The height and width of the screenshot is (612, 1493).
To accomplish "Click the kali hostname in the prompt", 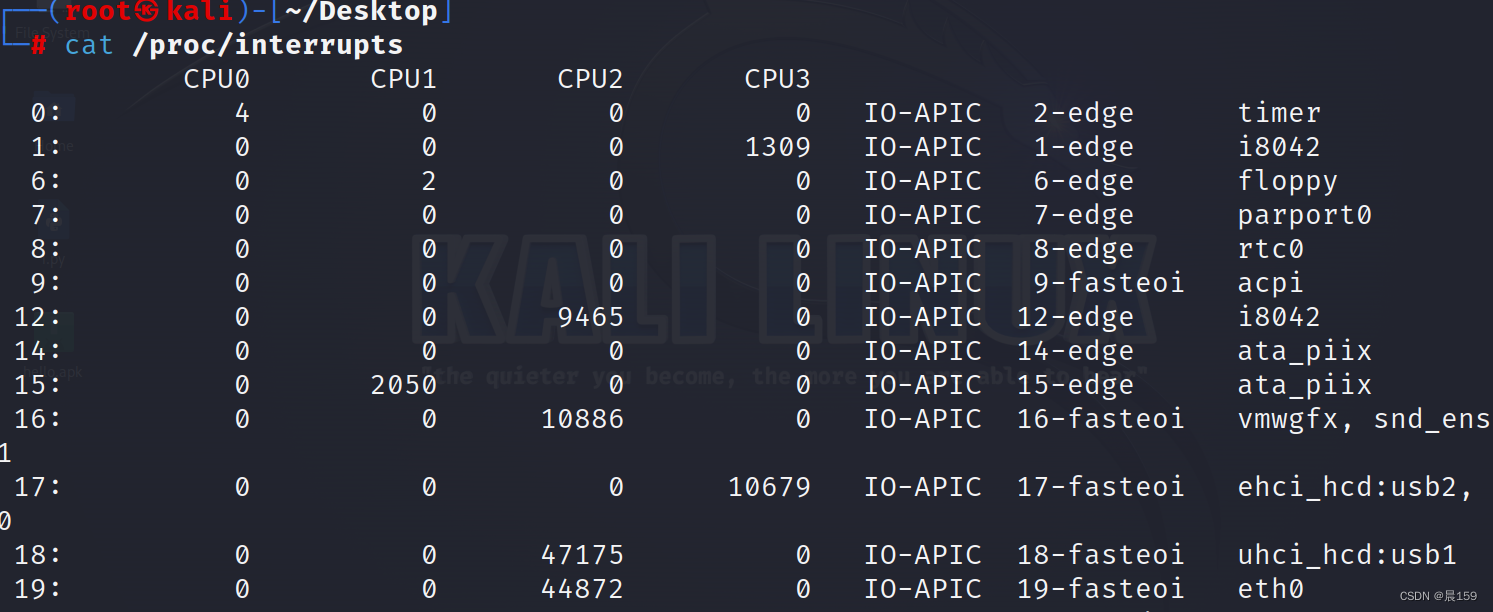I will point(196,12).
